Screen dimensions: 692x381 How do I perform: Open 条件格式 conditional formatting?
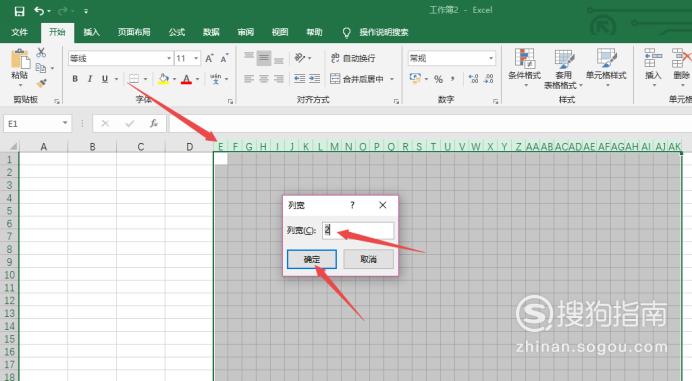tap(524, 68)
